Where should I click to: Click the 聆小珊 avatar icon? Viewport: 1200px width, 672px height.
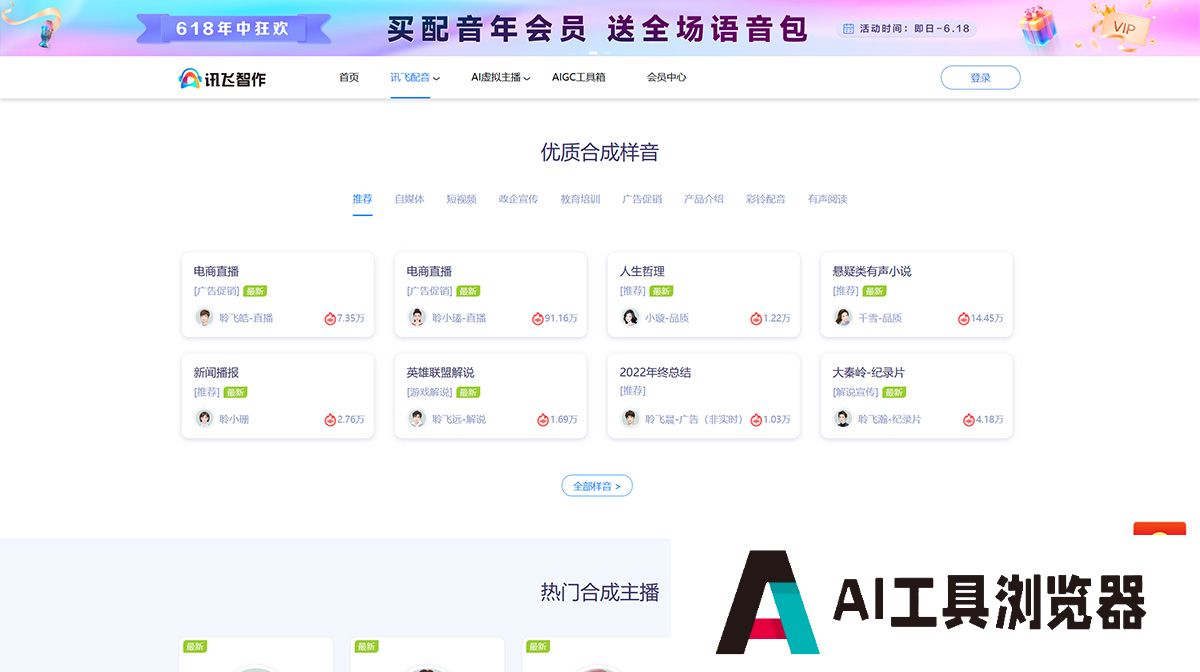tap(204, 418)
